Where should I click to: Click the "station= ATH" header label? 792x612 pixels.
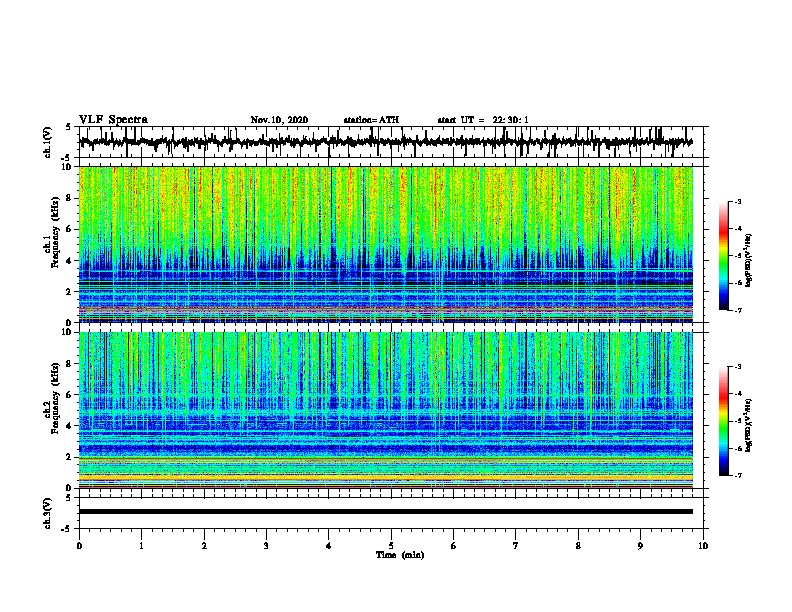click(x=371, y=120)
